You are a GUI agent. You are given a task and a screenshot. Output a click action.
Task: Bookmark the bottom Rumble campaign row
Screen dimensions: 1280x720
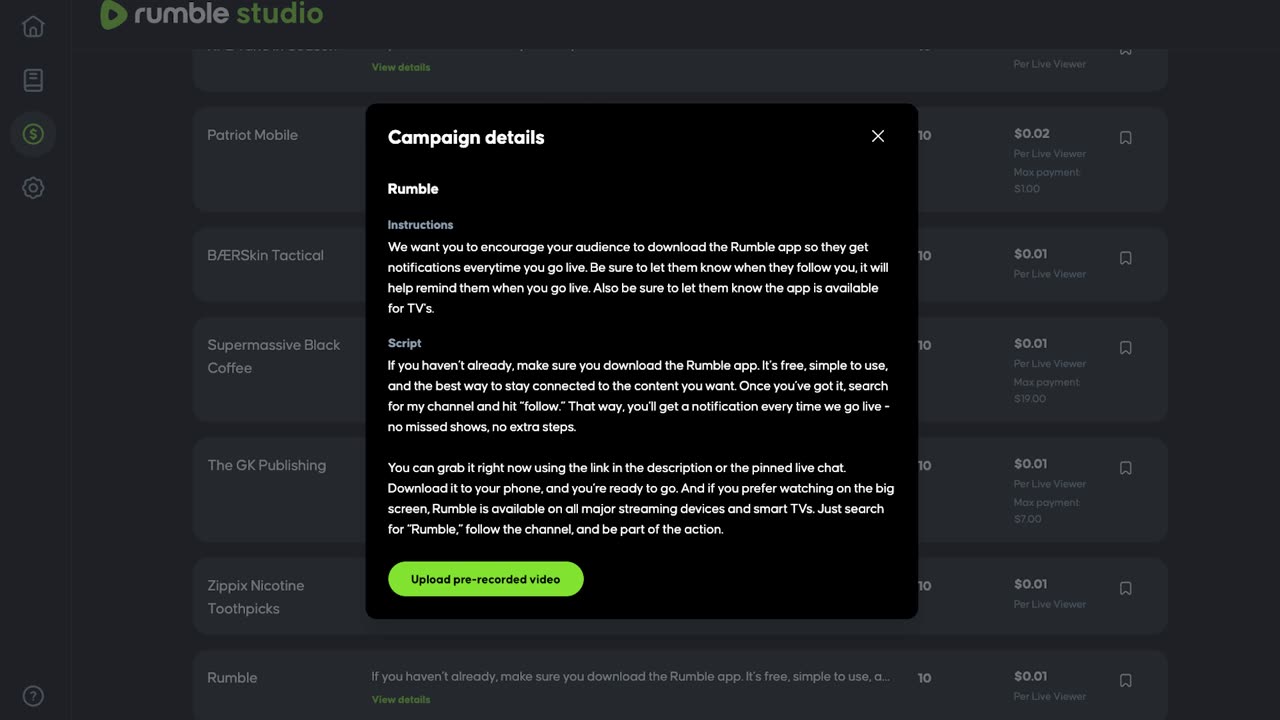pos(1125,680)
